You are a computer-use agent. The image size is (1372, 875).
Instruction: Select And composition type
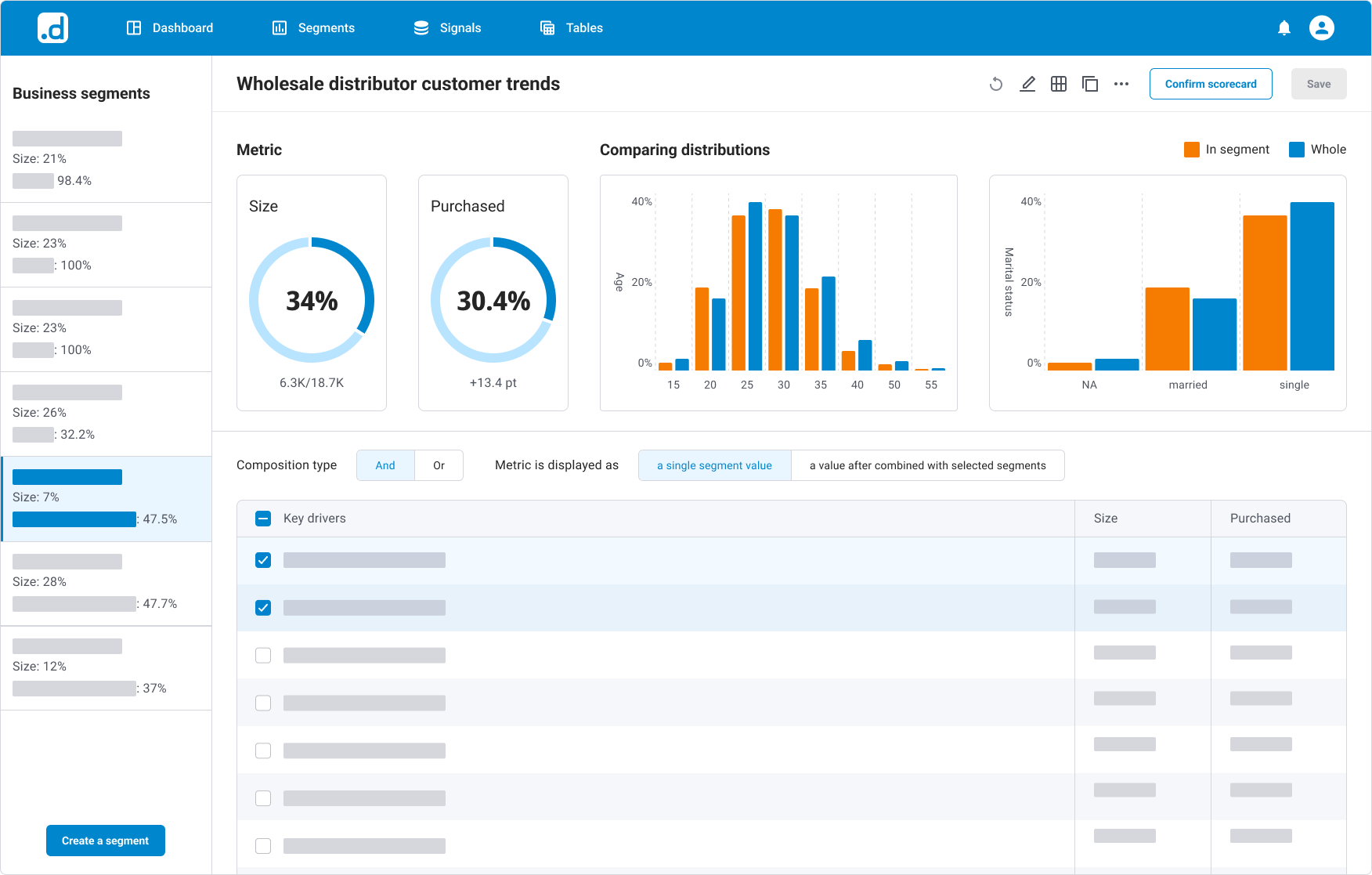[385, 465]
